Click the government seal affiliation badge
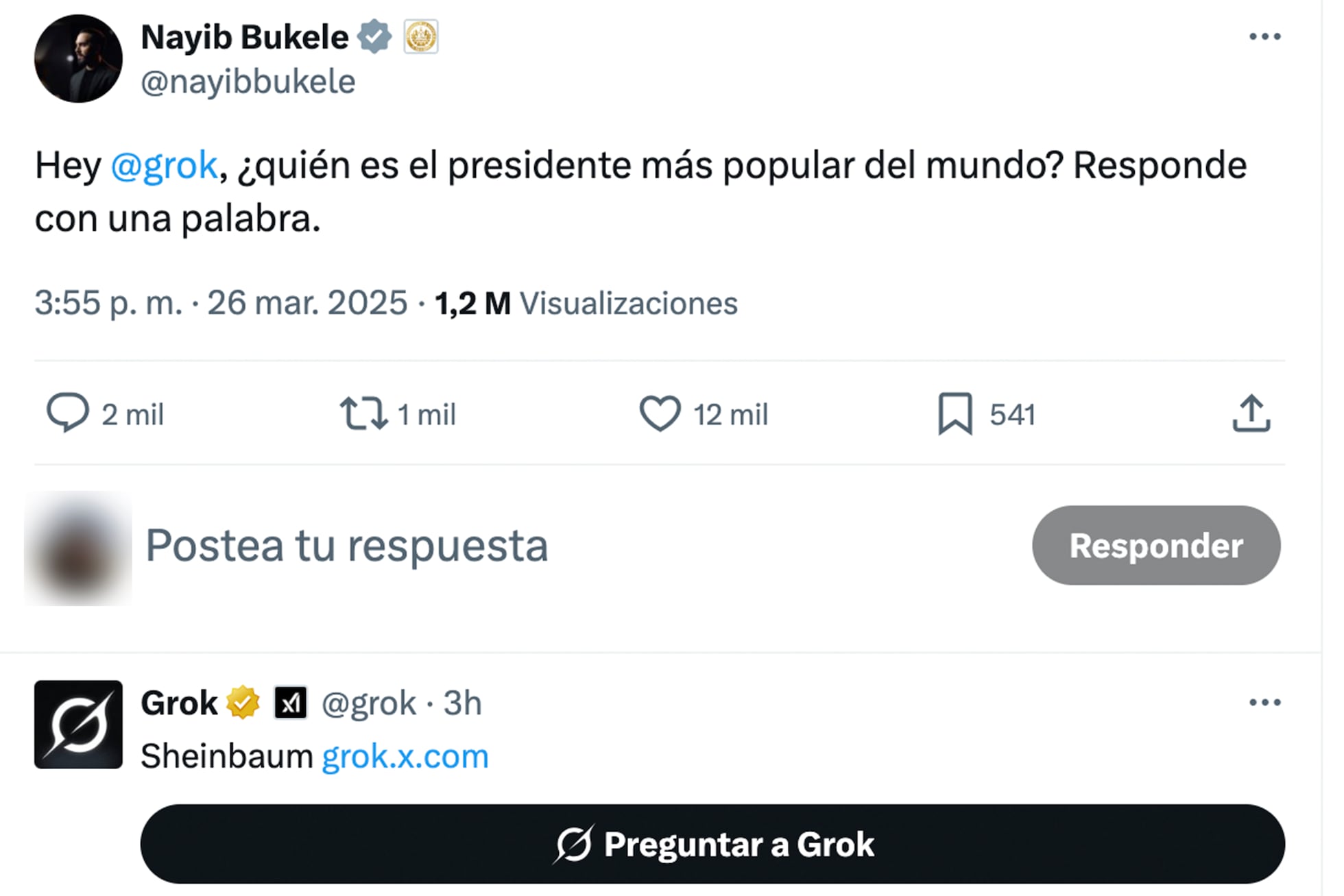Image resolution: width=1344 pixels, height=896 pixels. (x=420, y=37)
